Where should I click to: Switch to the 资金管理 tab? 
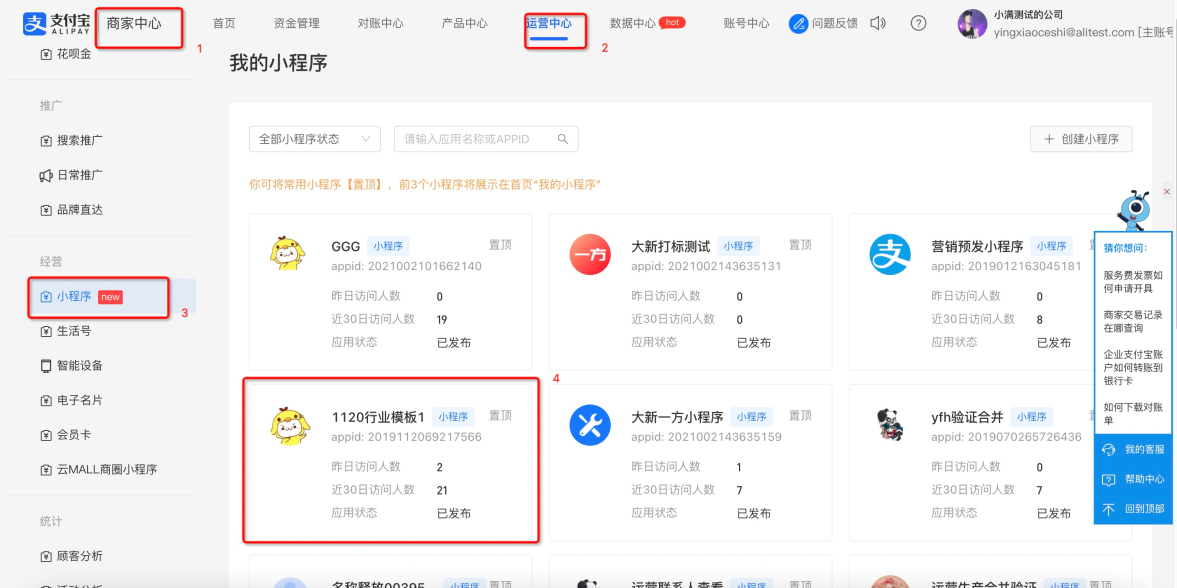pyautogui.click(x=297, y=23)
